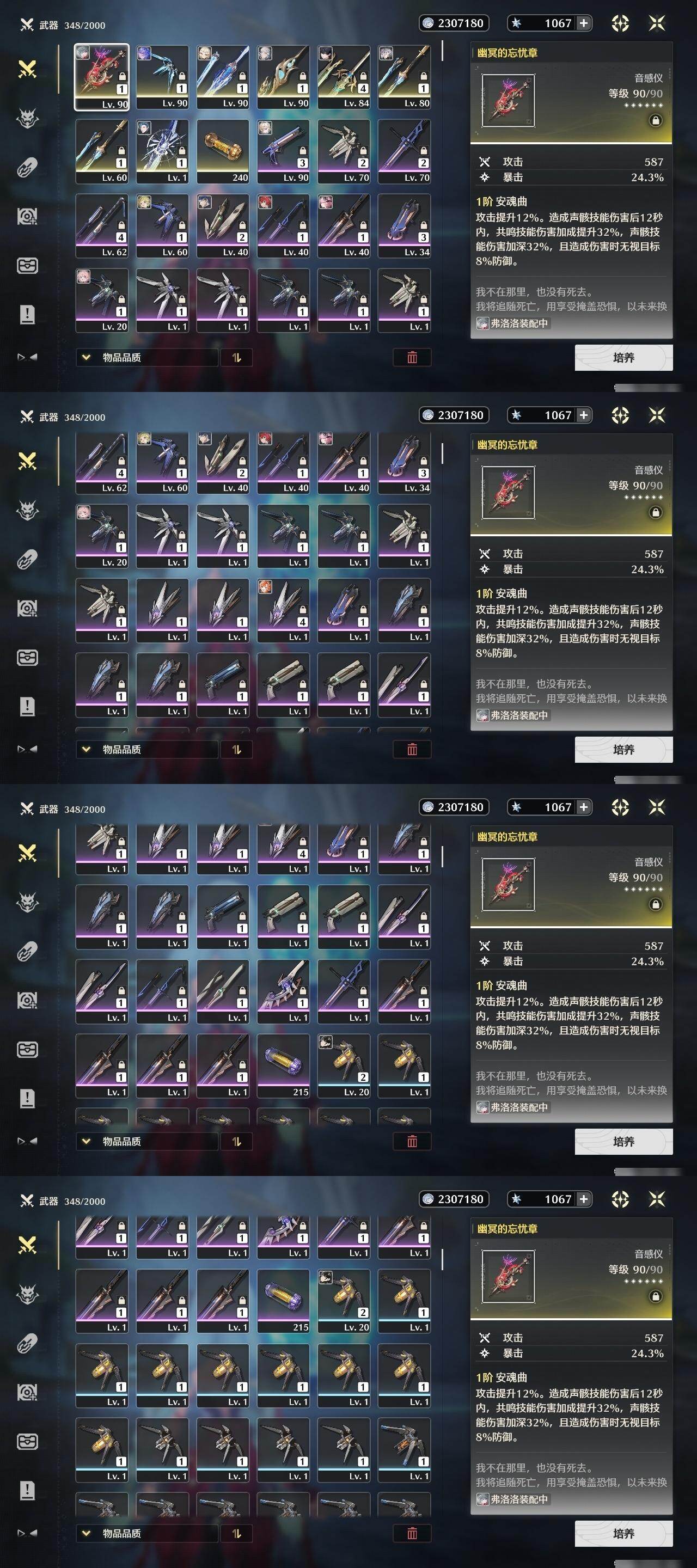Expand the topmost sidebar collapse arrows
This screenshot has height=1568, width=697.
[27, 357]
